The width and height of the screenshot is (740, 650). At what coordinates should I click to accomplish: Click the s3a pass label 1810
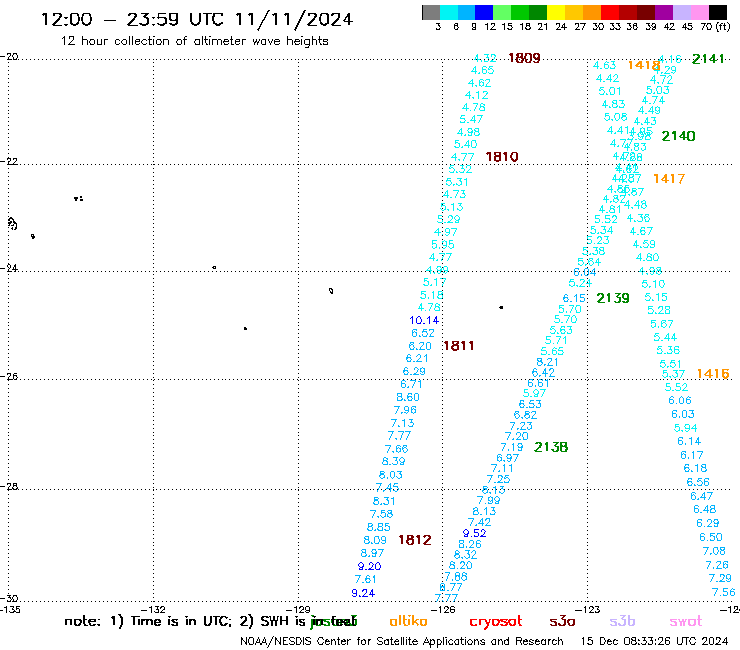pyautogui.click(x=502, y=157)
